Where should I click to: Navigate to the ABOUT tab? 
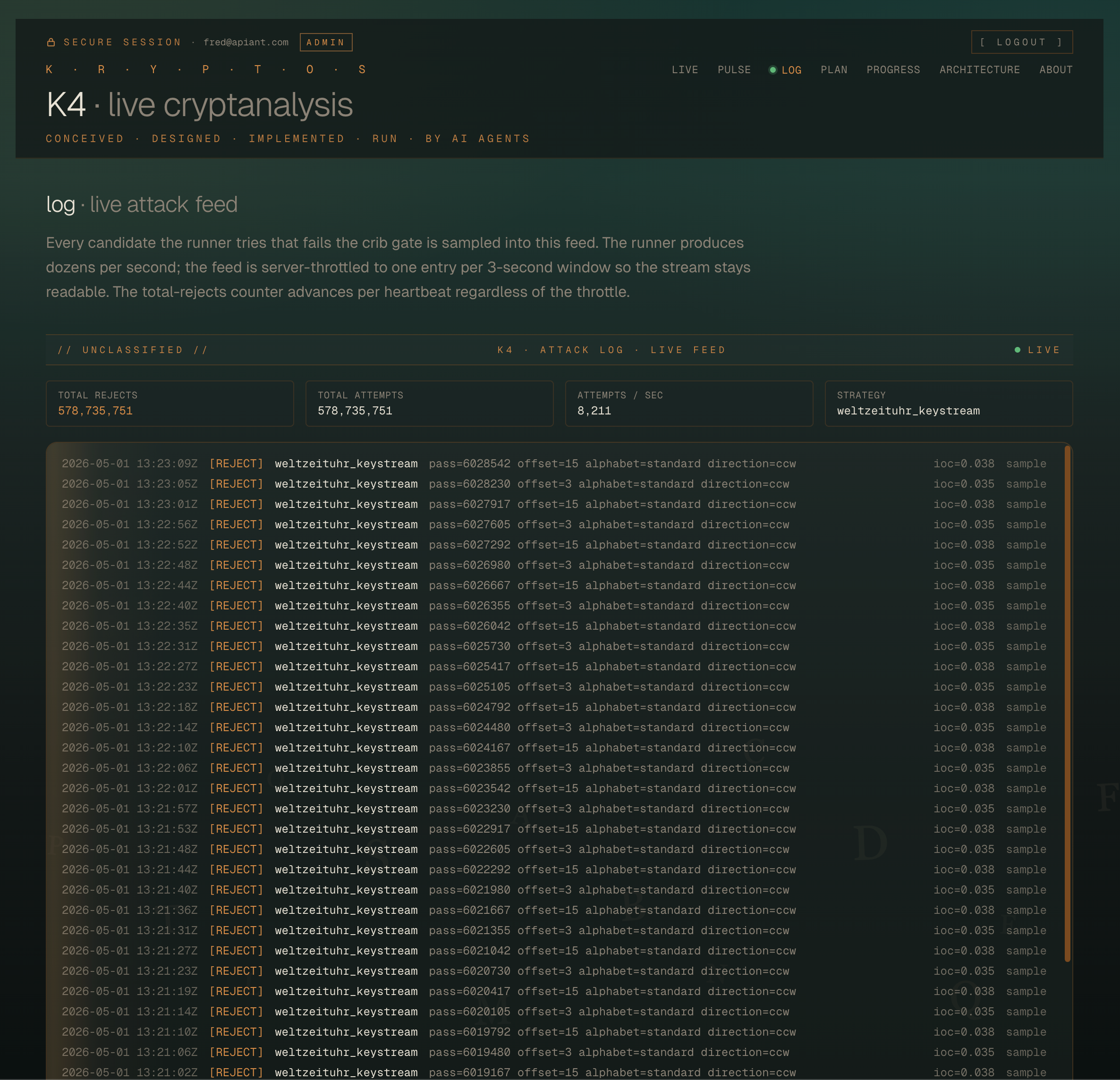[1055, 70]
